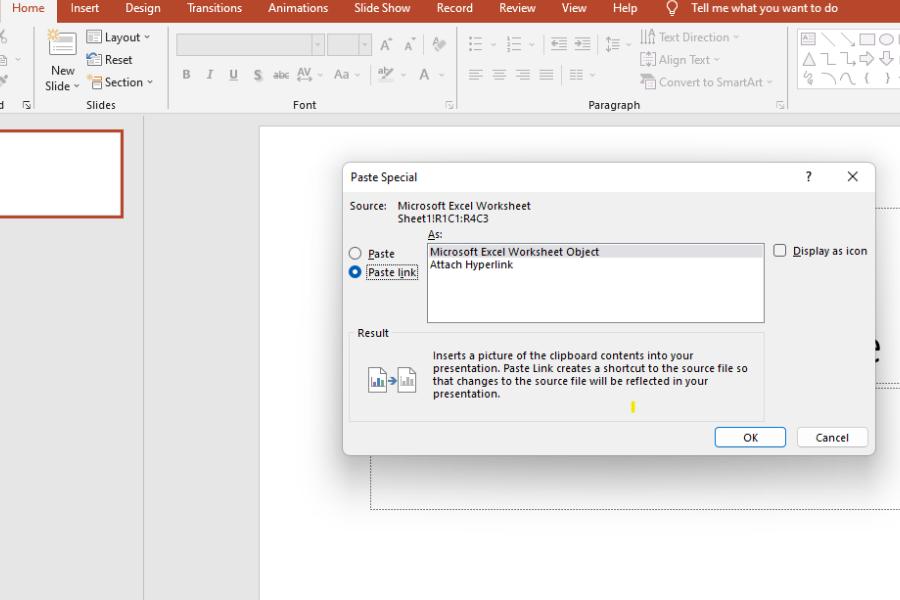Select the straight Line shape
The height and width of the screenshot is (600, 900).
(x=828, y=39)
